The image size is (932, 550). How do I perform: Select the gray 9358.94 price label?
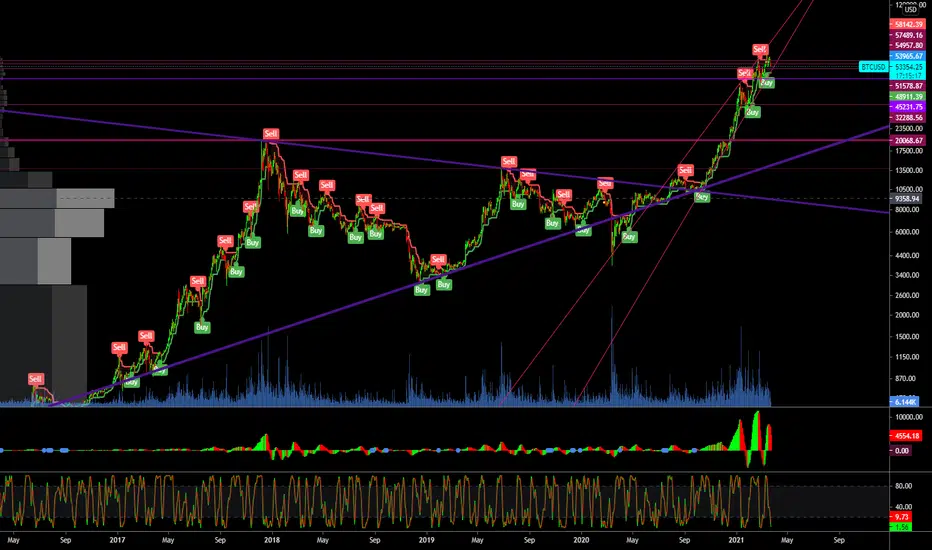906,199
